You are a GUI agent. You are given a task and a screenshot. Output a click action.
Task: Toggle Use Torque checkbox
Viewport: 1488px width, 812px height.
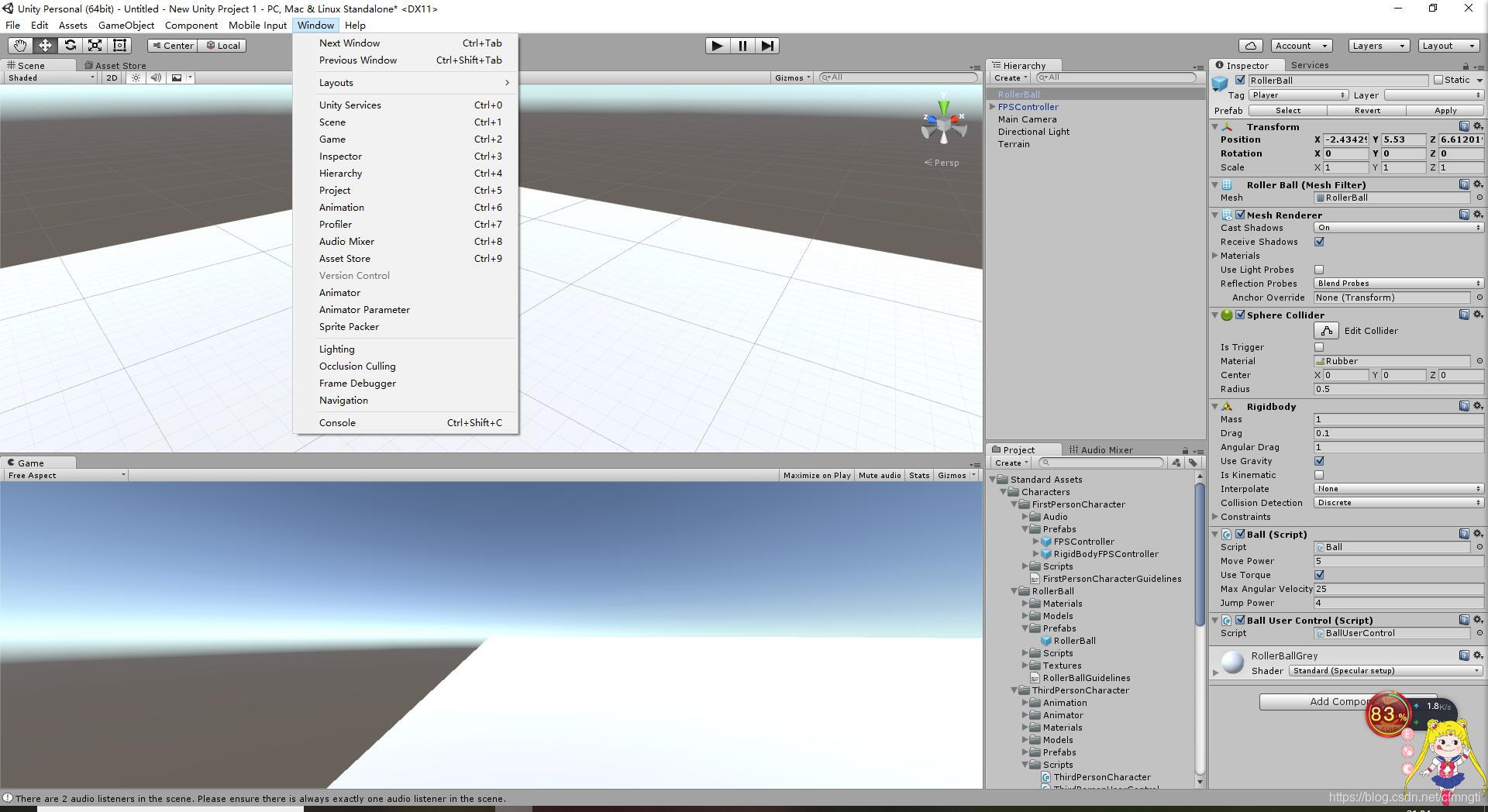[1319, 575]
